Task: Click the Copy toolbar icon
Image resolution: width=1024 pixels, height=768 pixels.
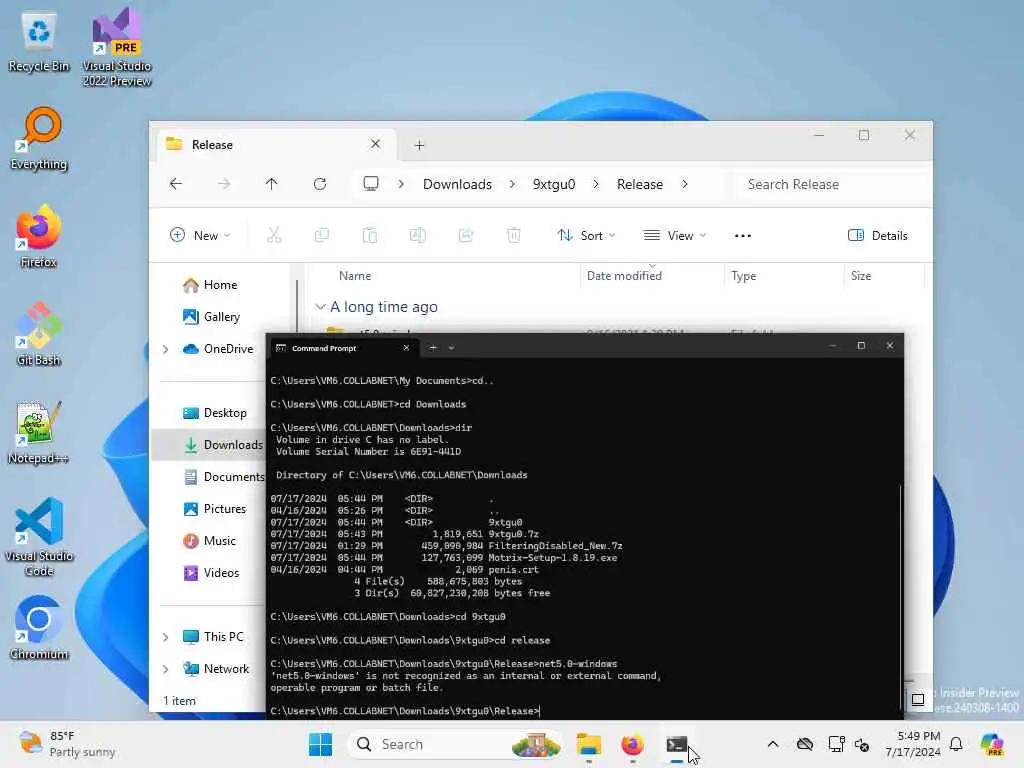Action: pos(321,235)
